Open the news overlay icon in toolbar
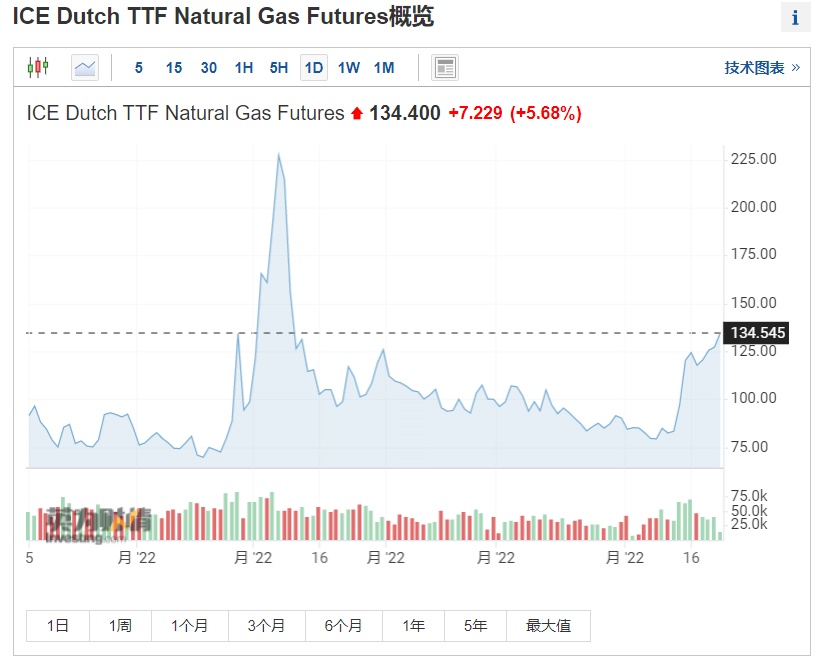 445,68
